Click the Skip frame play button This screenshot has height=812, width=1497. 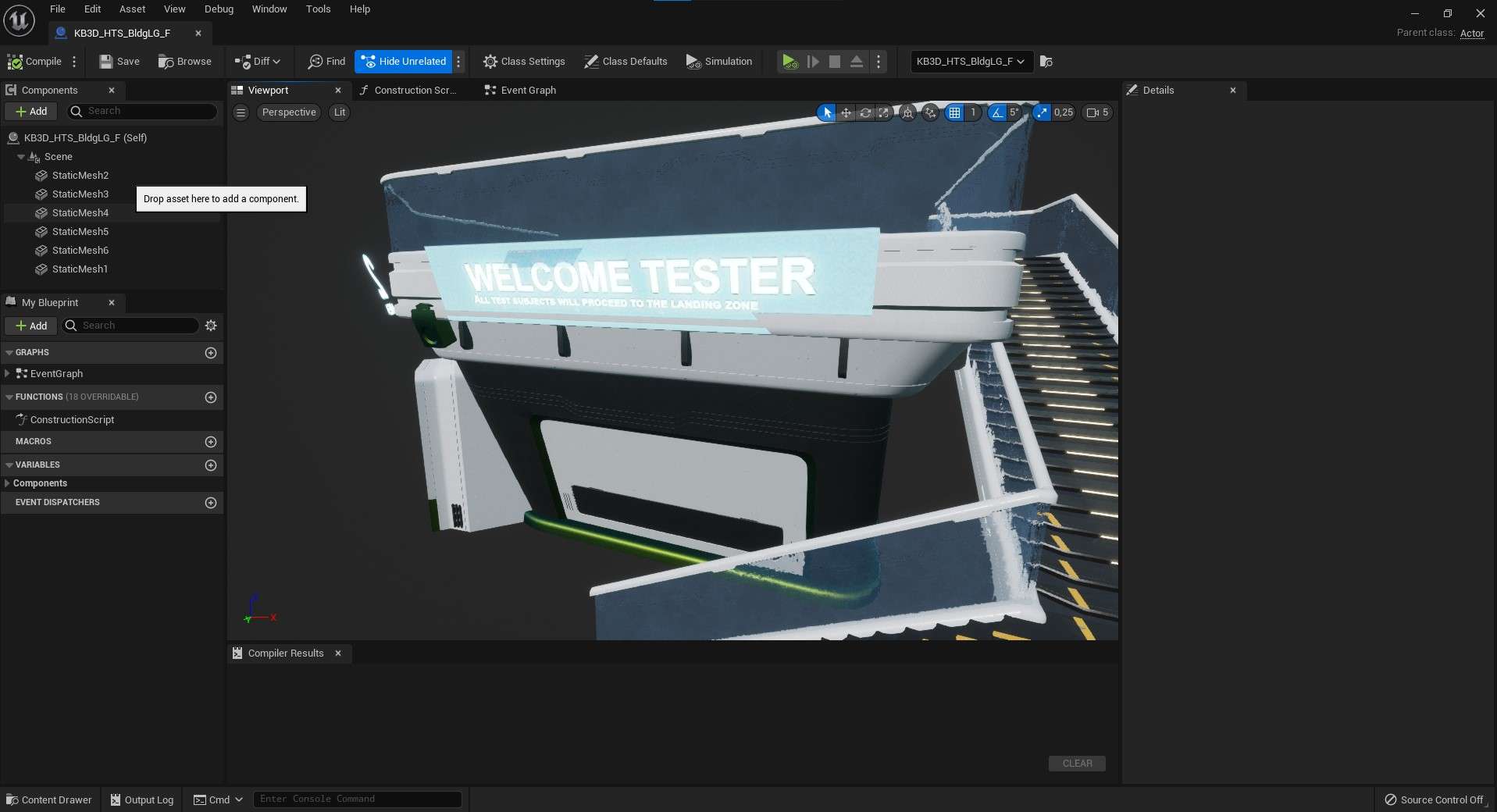coord(812,62)
